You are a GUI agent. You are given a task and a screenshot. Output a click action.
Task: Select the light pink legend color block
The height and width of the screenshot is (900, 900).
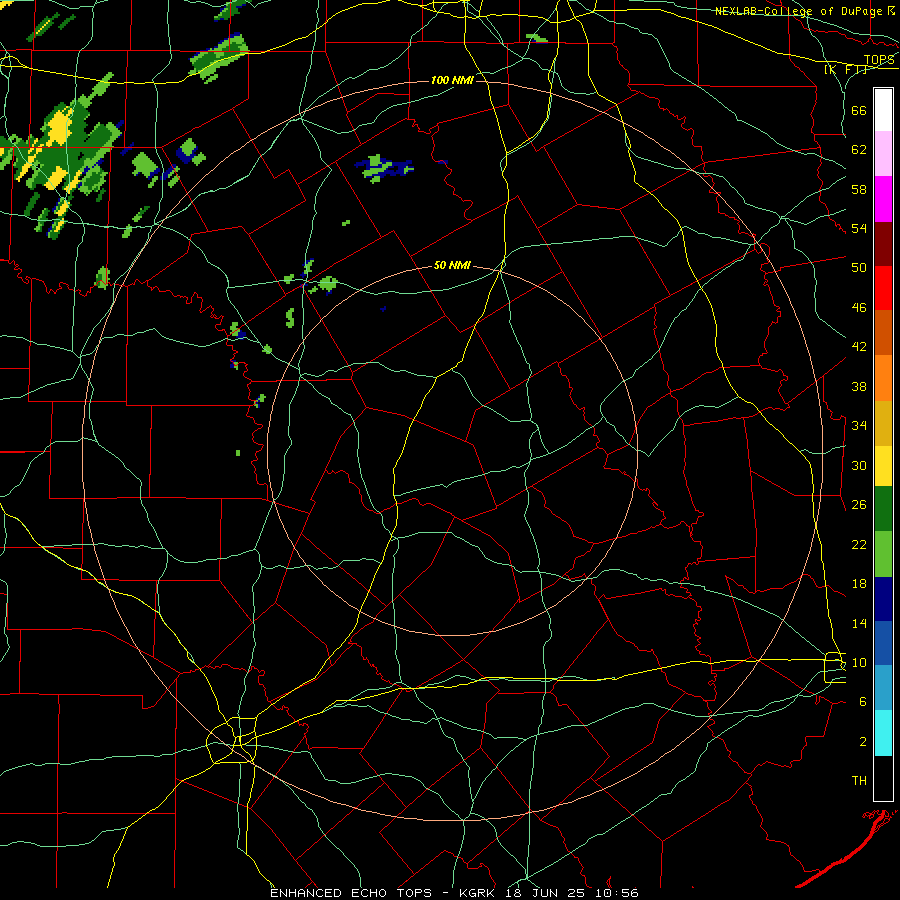[x=883, y=154]
